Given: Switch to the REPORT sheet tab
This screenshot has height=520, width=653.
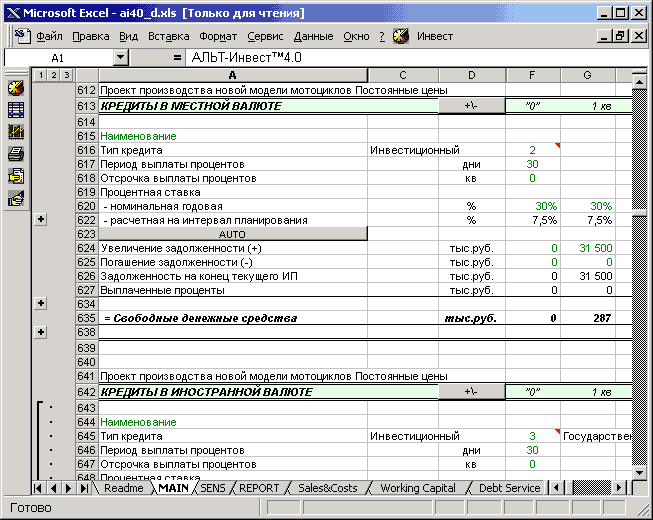Looking at the screenshot, I should coord(259,488).
